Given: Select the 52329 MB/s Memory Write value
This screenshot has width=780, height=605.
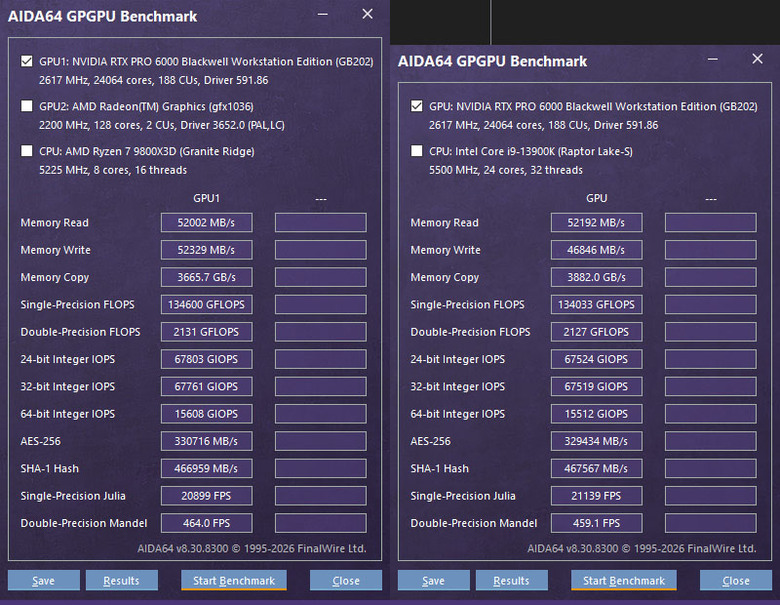Looking at the screenshot, I should [x=206, y=250].
